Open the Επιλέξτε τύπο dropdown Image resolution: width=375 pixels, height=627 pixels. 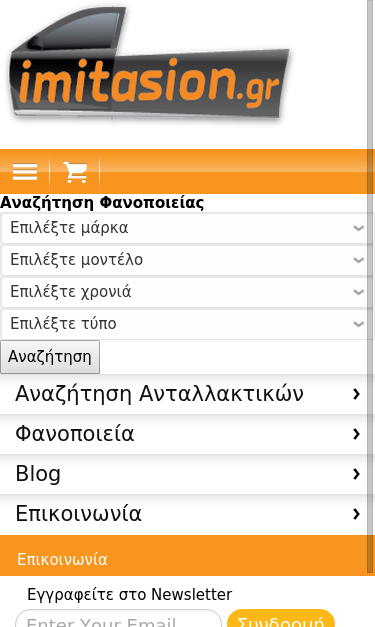[186, 324]
